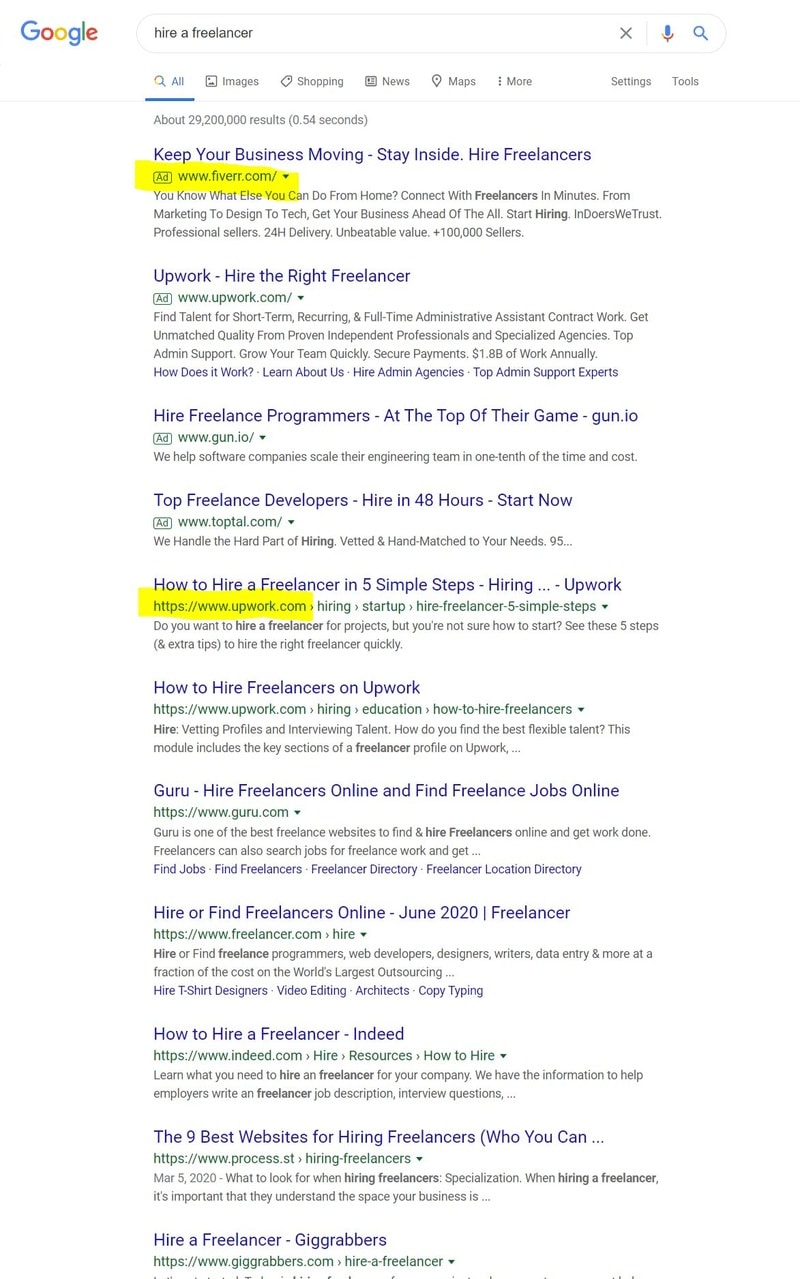The image size is (800, 1279).
Task: Open the 'Hire Freelance Programmers' gun.io ad
Action: pos(395,416)
